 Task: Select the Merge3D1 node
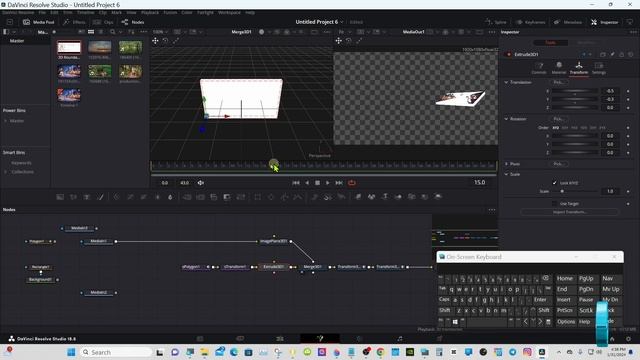[313, 267]
